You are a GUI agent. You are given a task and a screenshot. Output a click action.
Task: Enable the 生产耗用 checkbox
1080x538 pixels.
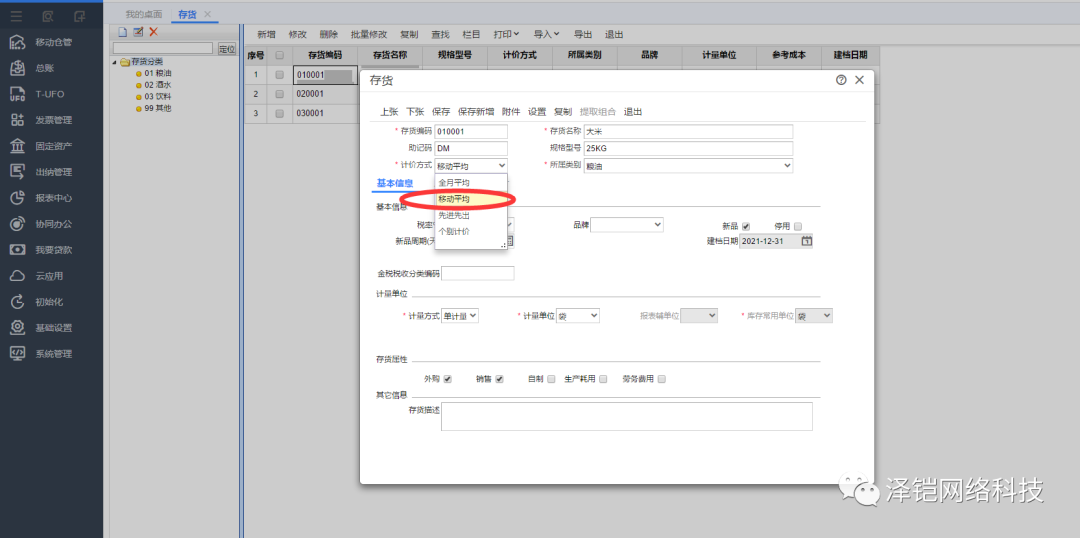(x=603, y=379)
